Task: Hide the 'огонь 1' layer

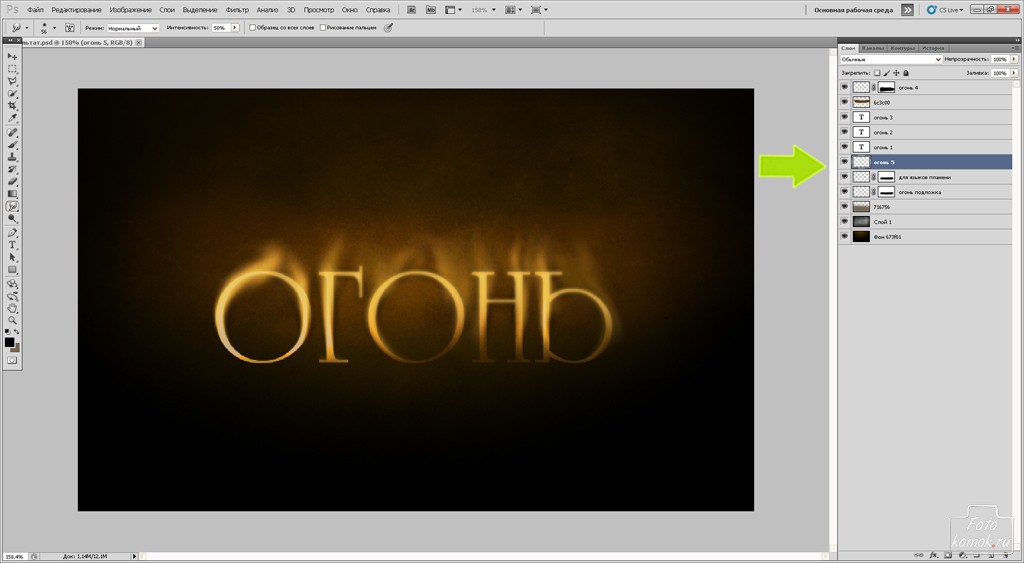Action: click(x=844, y=147)
